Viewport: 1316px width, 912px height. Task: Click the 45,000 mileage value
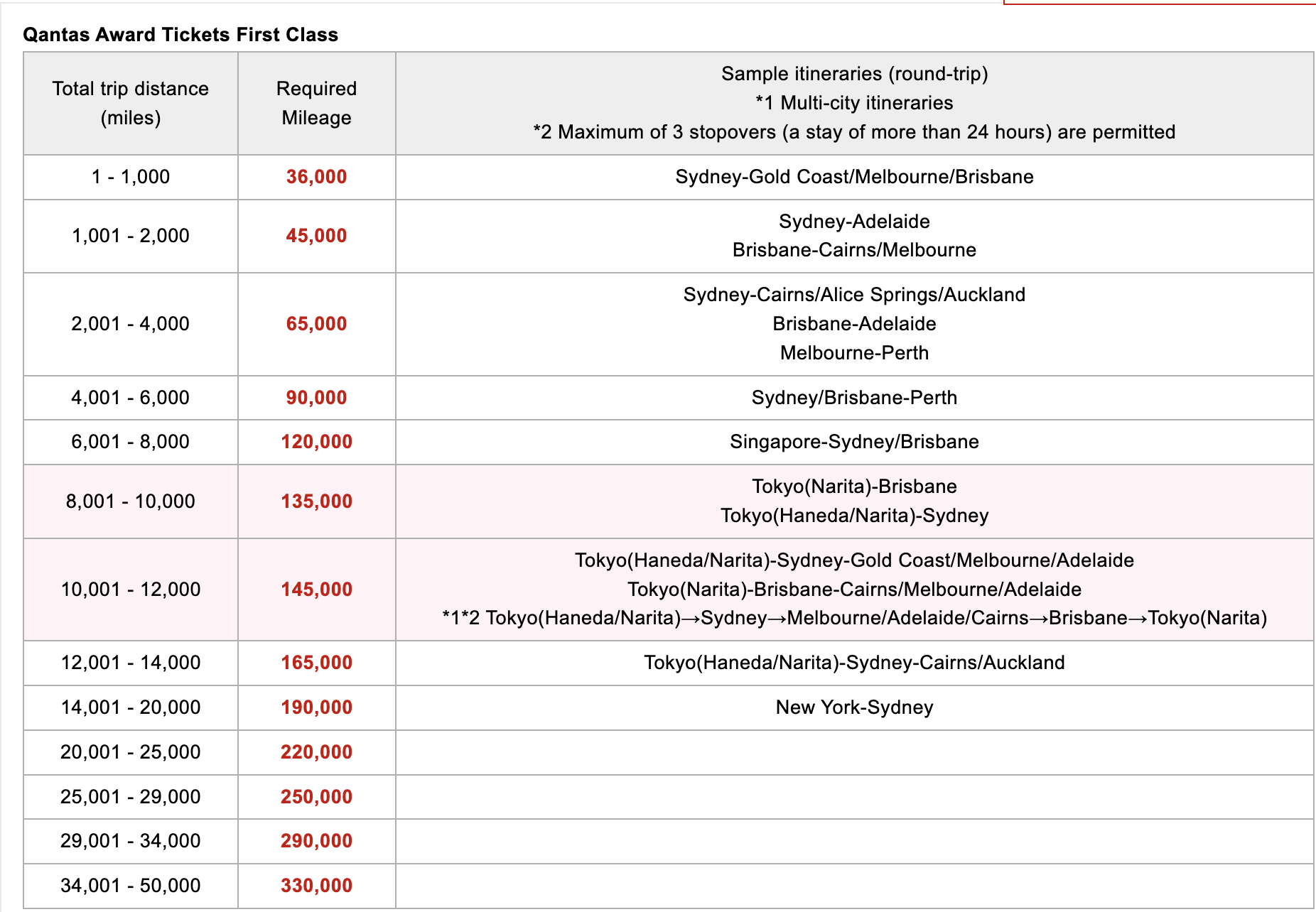tap(317, 236)
